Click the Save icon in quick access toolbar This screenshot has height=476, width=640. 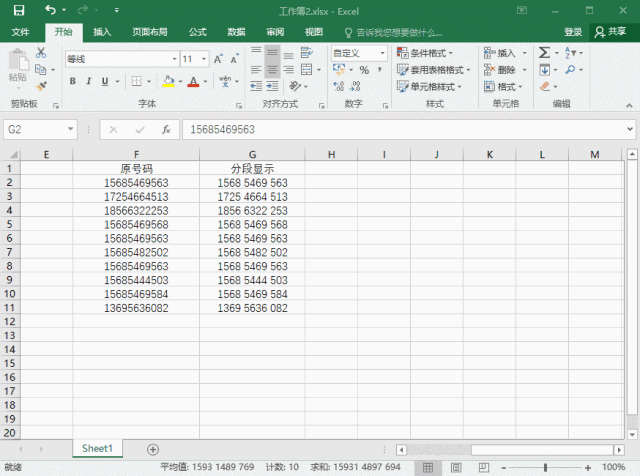tap(19, 9)
